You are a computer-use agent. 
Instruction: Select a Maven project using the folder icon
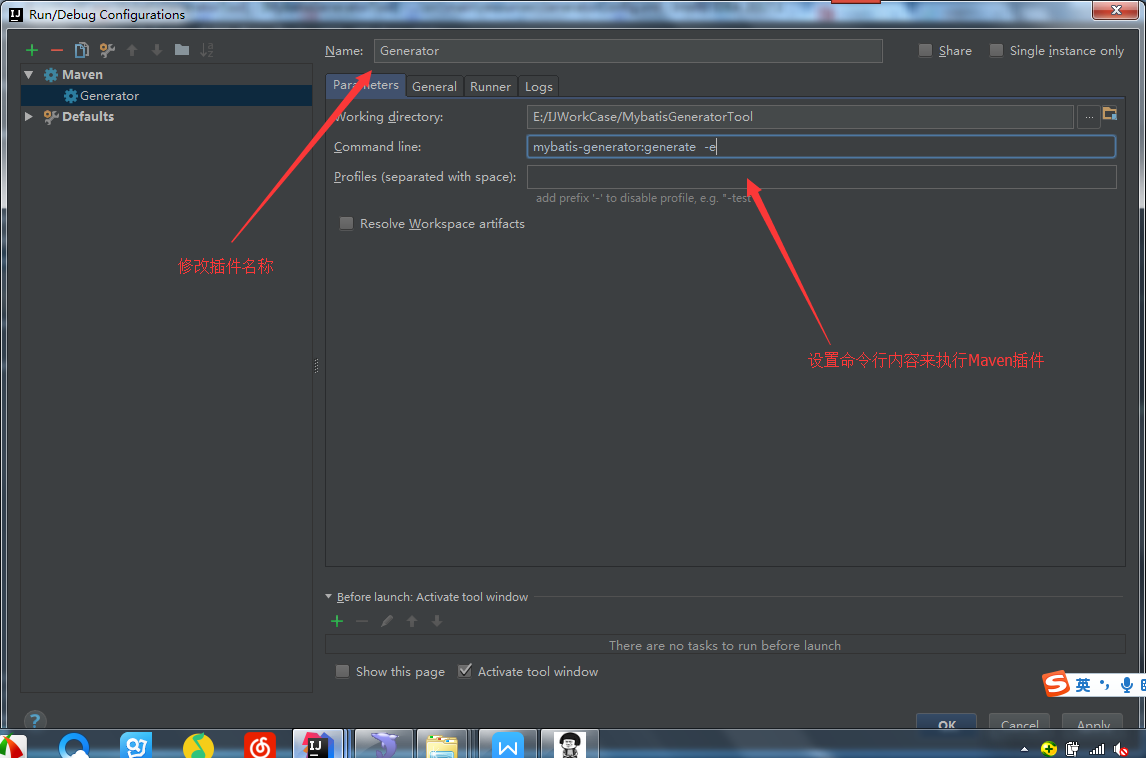coord(1109,113)
